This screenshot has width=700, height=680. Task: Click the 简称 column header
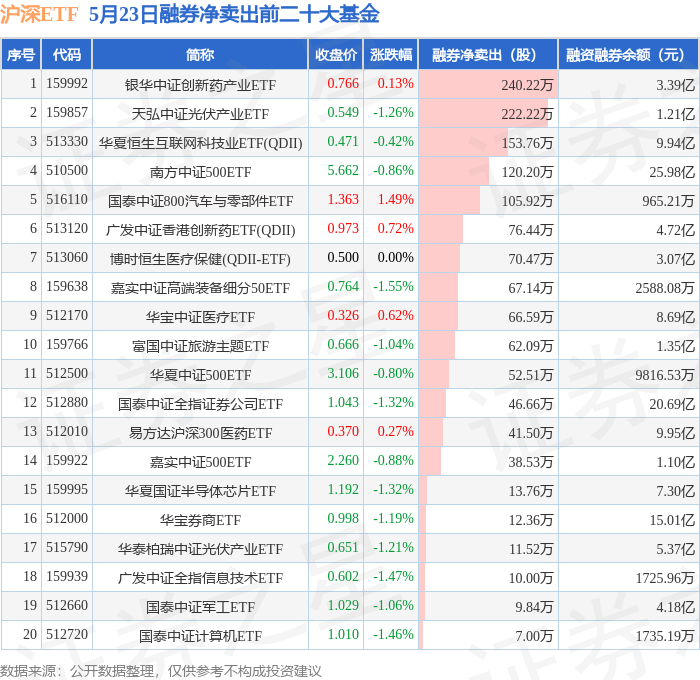[200, 54]
